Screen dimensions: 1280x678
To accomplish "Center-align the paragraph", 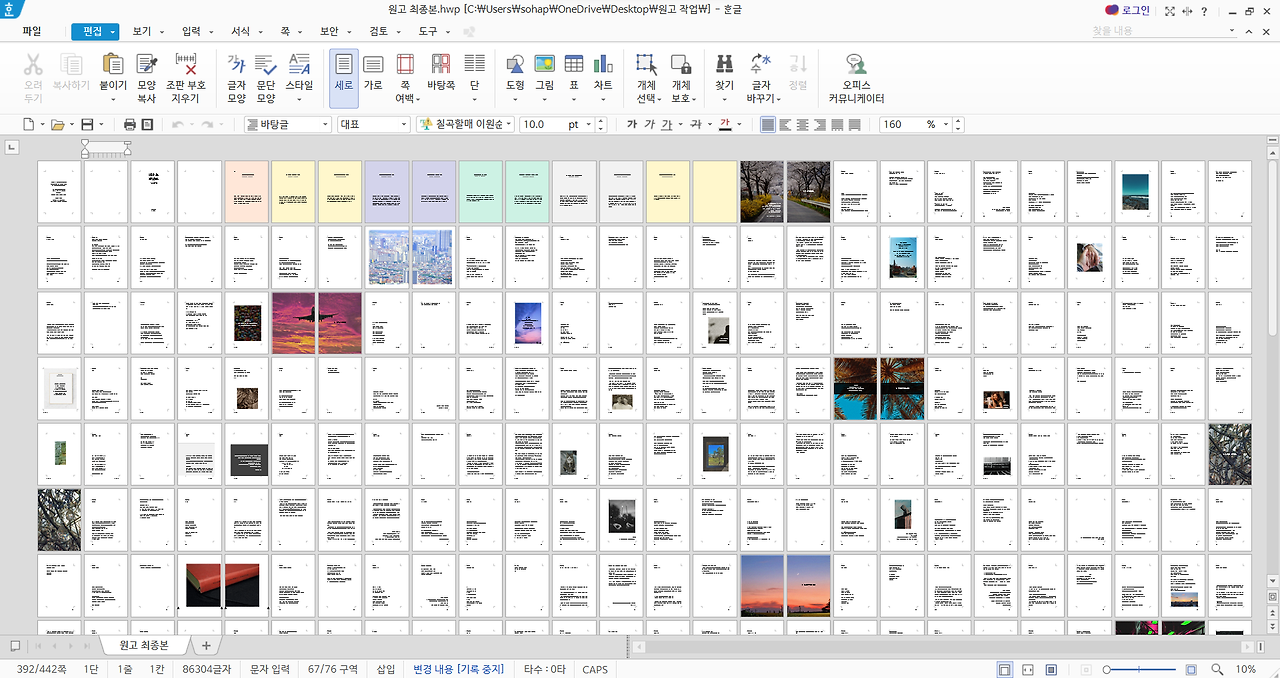I will (802, 125).
